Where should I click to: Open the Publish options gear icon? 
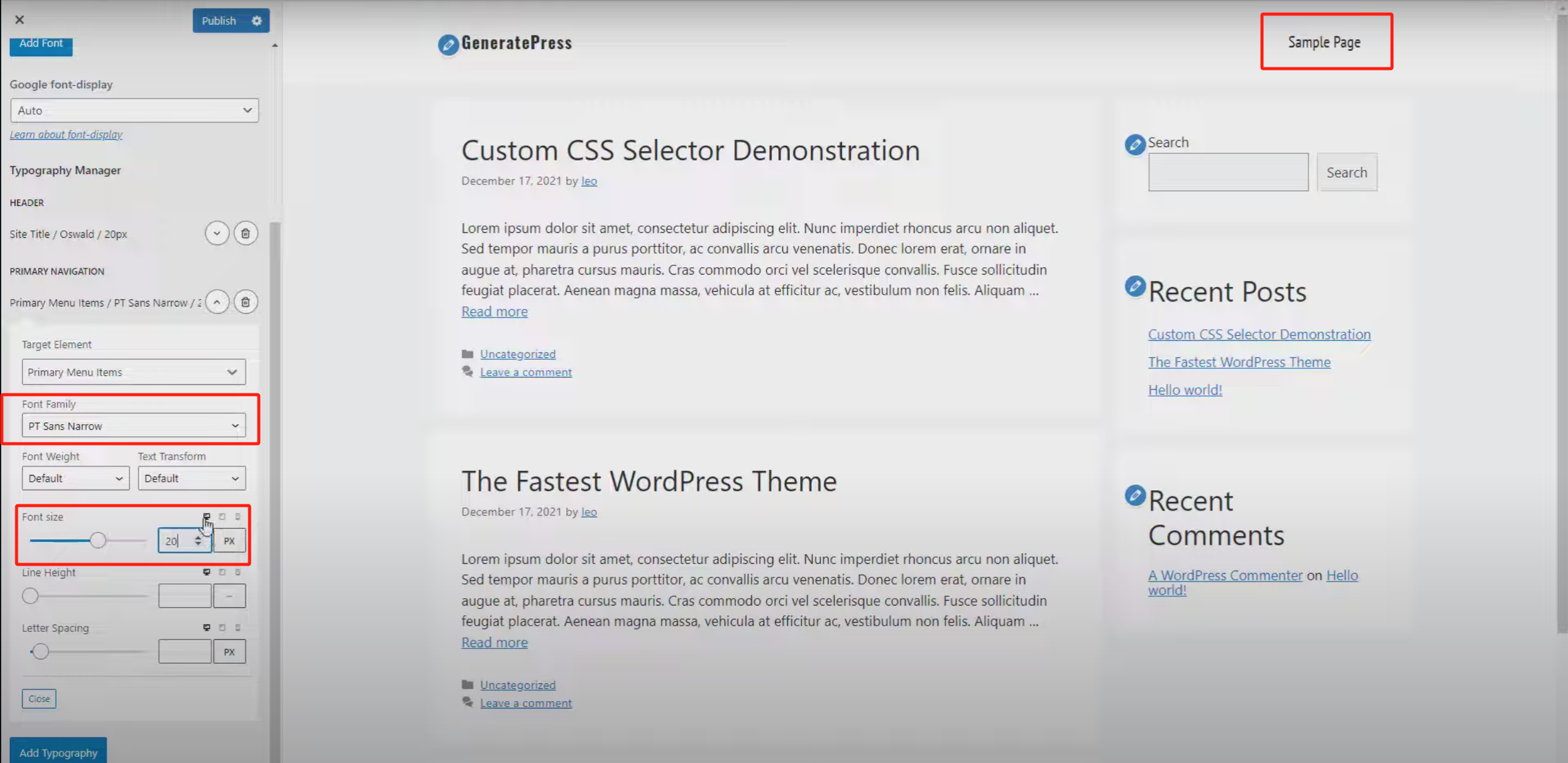pyautogui.click(x=257, y=20)
